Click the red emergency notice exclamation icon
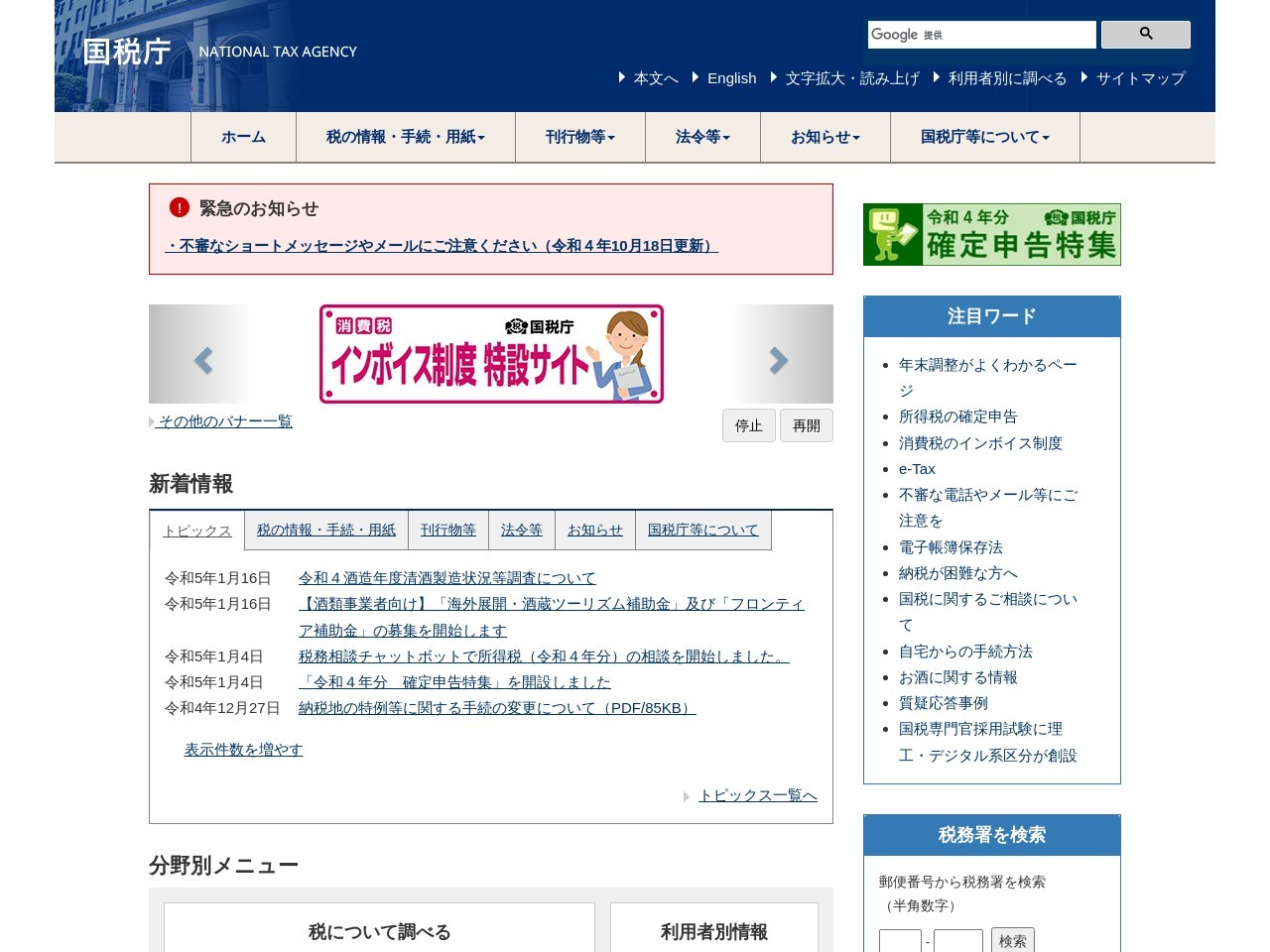This screenshot has width=1270, height=952. [179, 207]
